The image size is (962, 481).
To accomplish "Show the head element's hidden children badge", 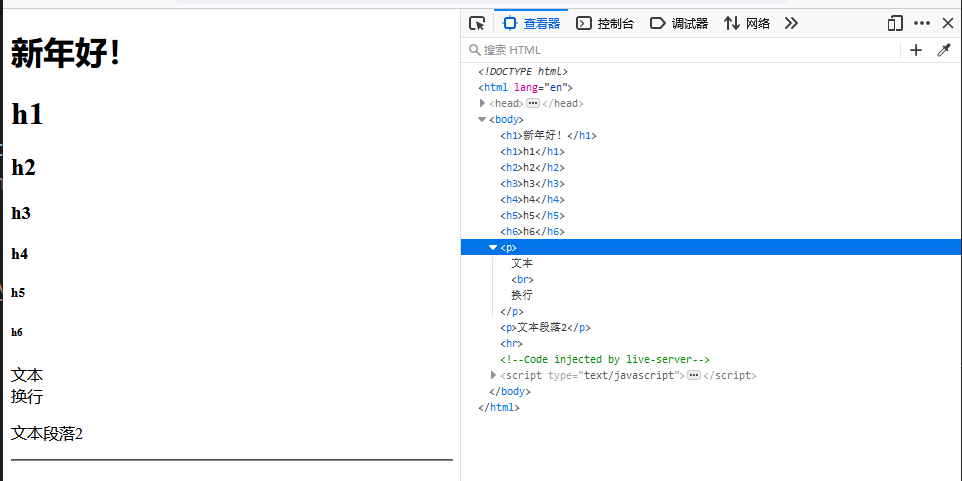I will tap(533, 104).
